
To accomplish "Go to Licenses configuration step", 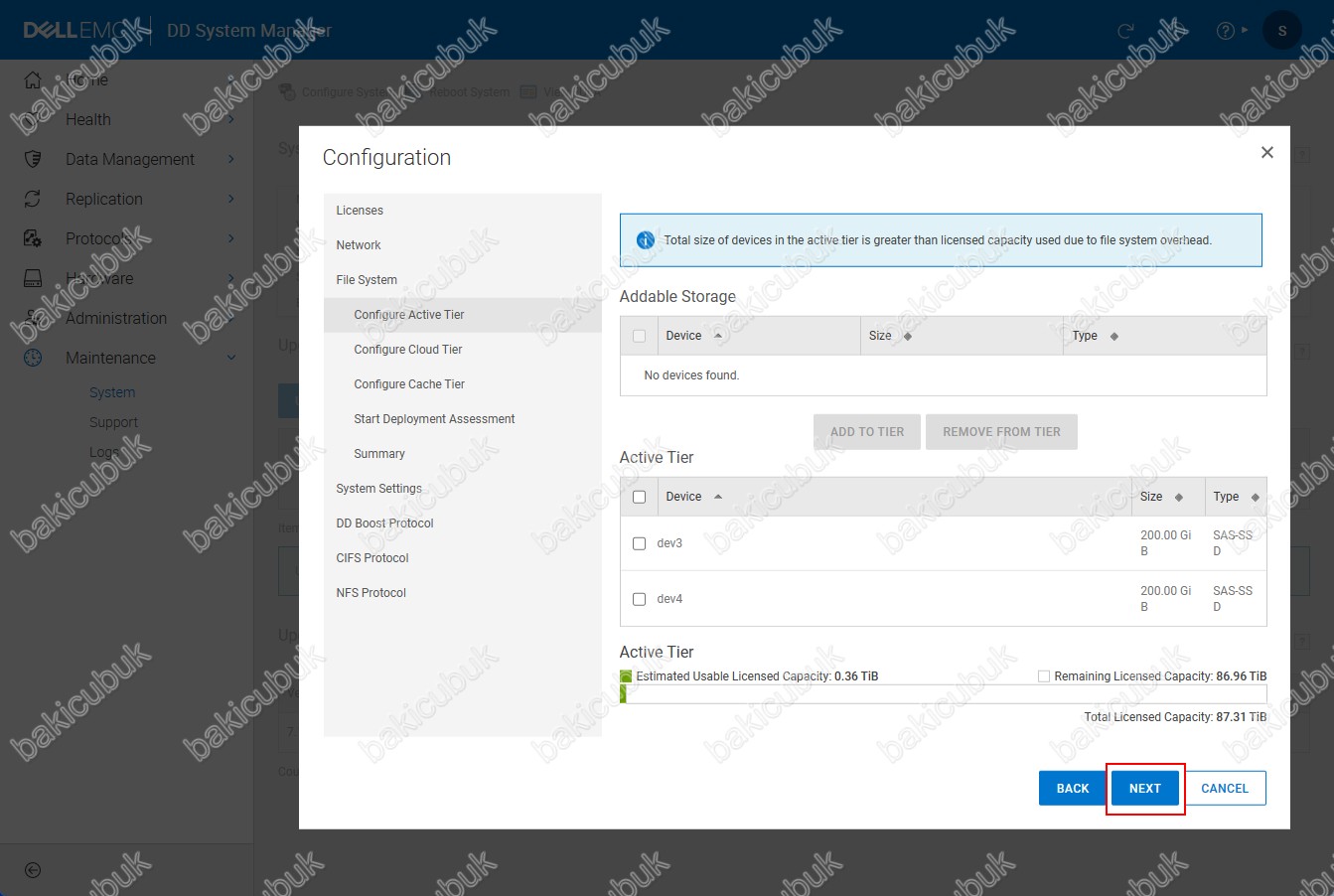I will coord(463,211).
